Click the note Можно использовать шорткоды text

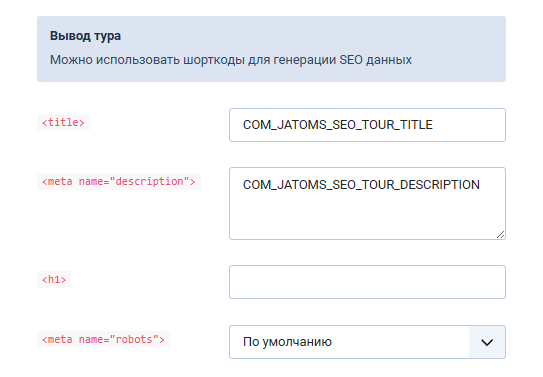coord(231,60)
